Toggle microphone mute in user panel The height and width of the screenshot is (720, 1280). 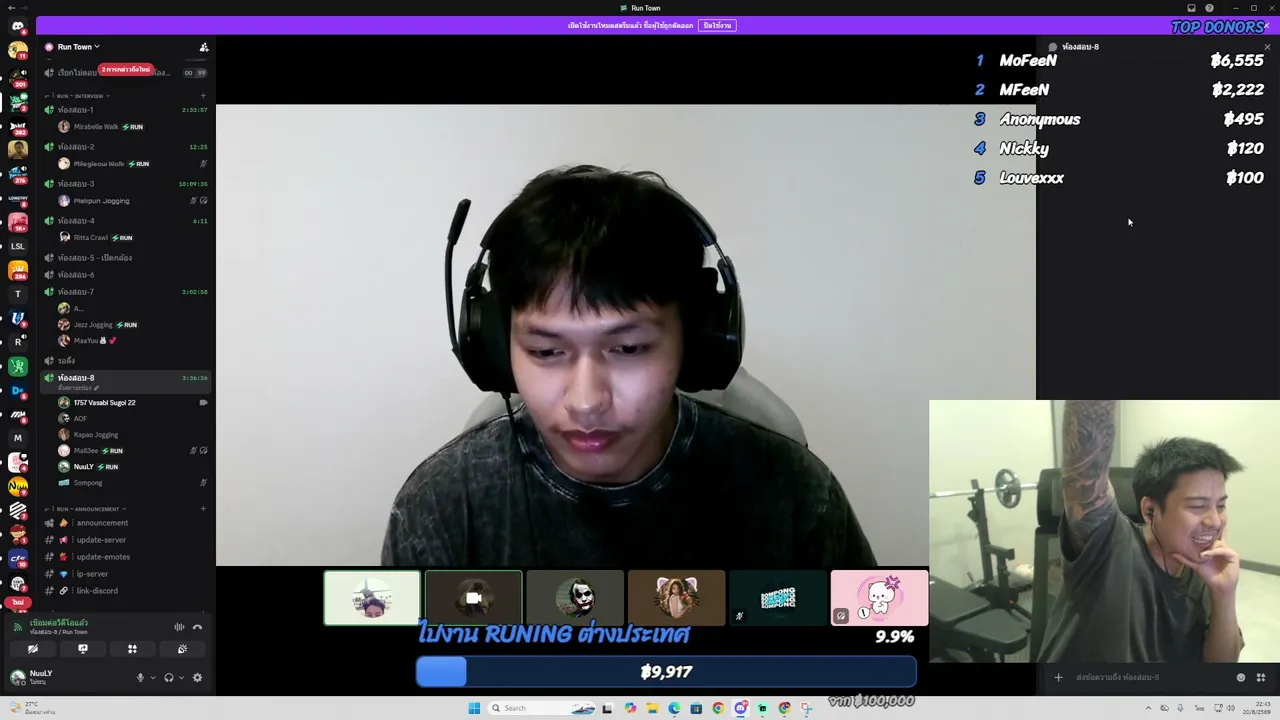[x=140, y=678]
